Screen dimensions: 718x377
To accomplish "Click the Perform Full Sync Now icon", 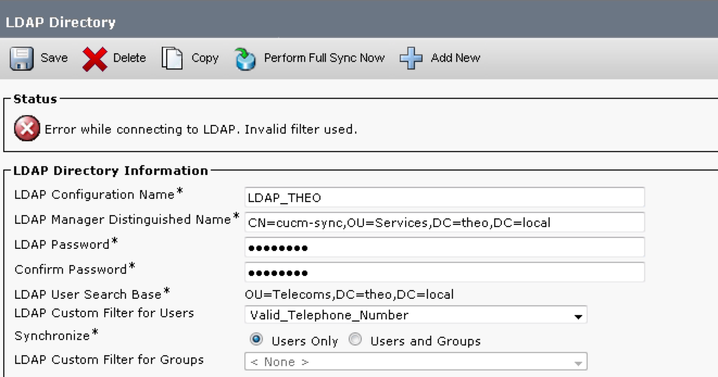I will [x=245, y=59].
